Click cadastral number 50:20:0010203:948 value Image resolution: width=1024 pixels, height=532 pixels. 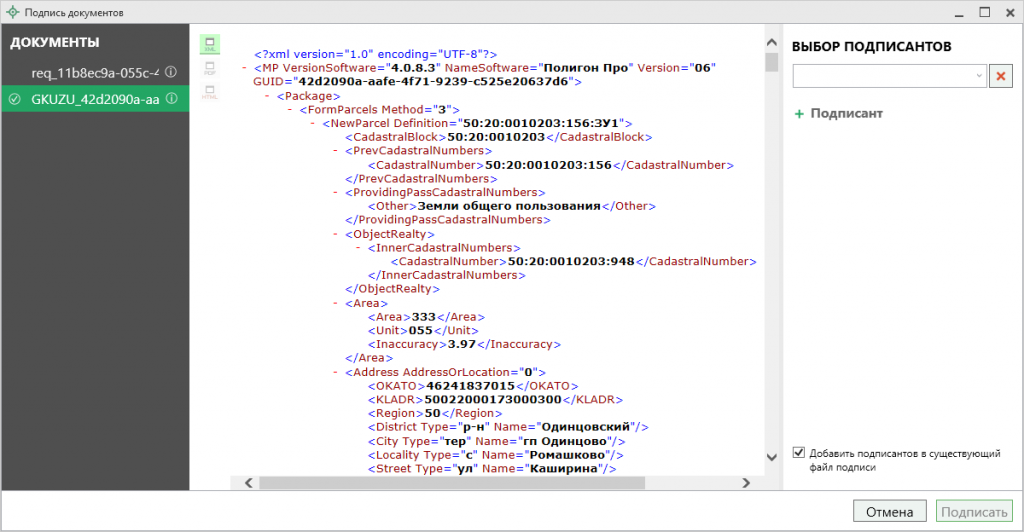click(x=571, y=262)
